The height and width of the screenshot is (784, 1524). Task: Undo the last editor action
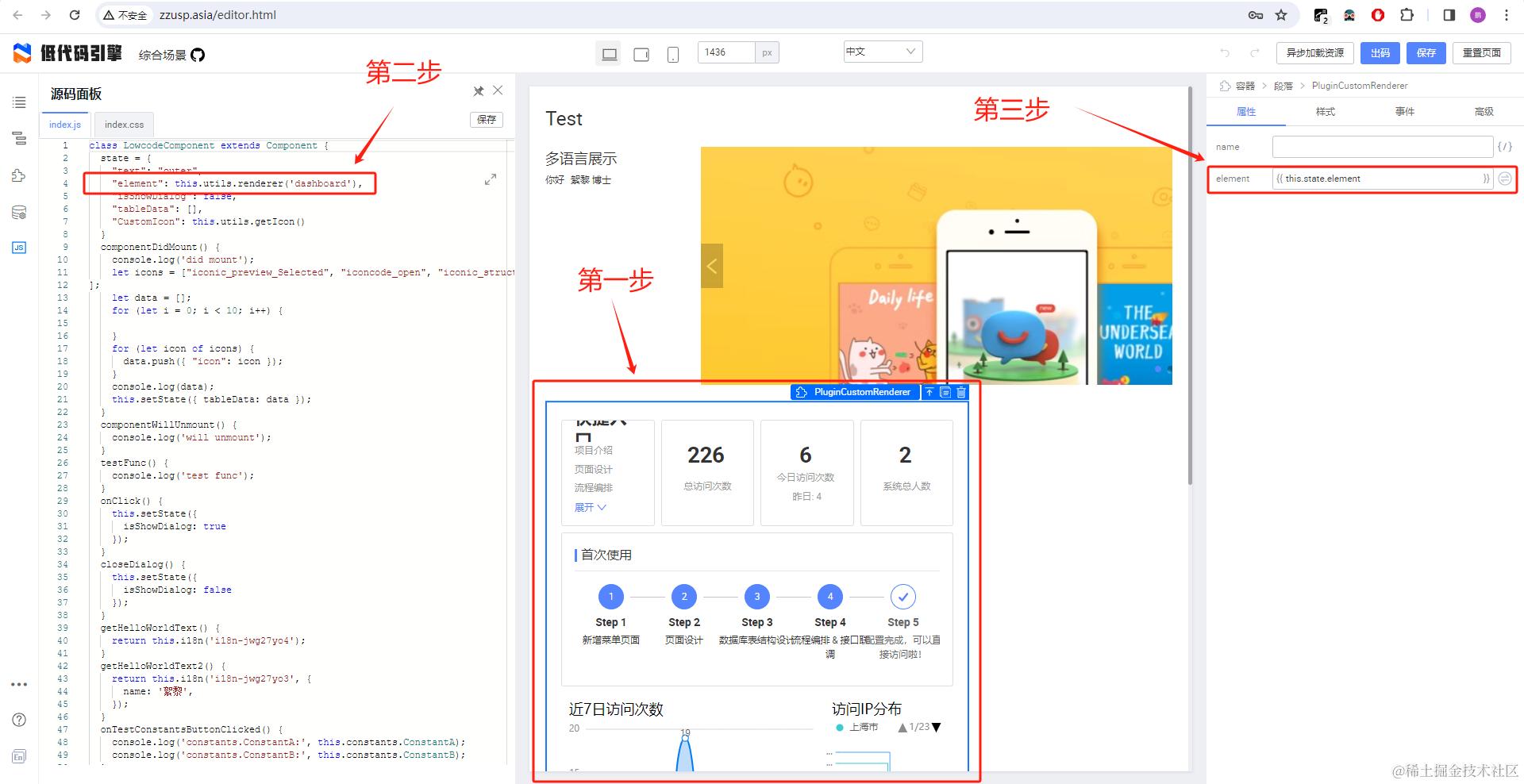(x=1225, y=53)
